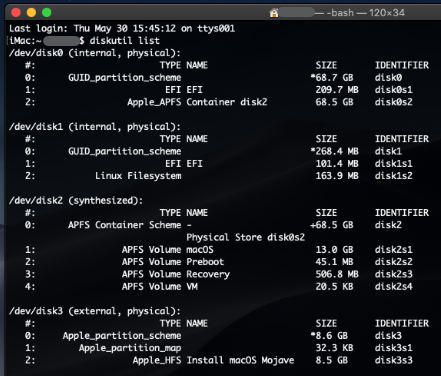This screenshot has height=376, width=441.
Task: Click the green zoom window button
Action: coord(47,13)
